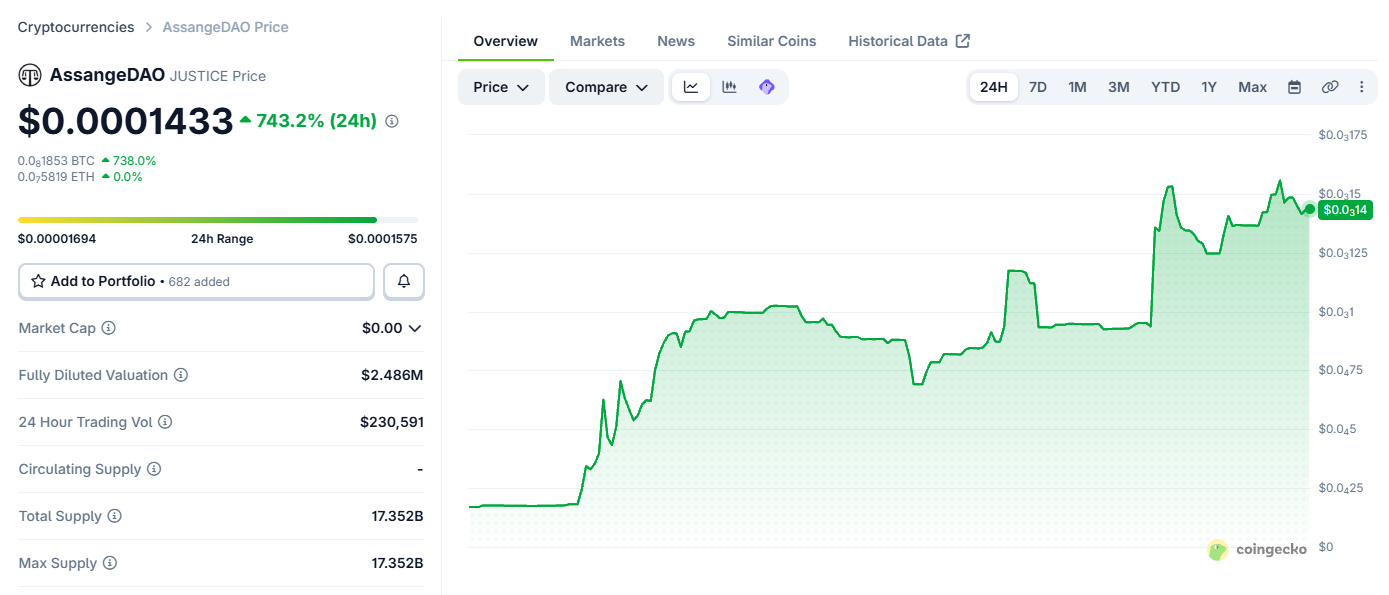Select the YTD time range
This screenshot has height=595, width=1389.
pos(1166,87)
